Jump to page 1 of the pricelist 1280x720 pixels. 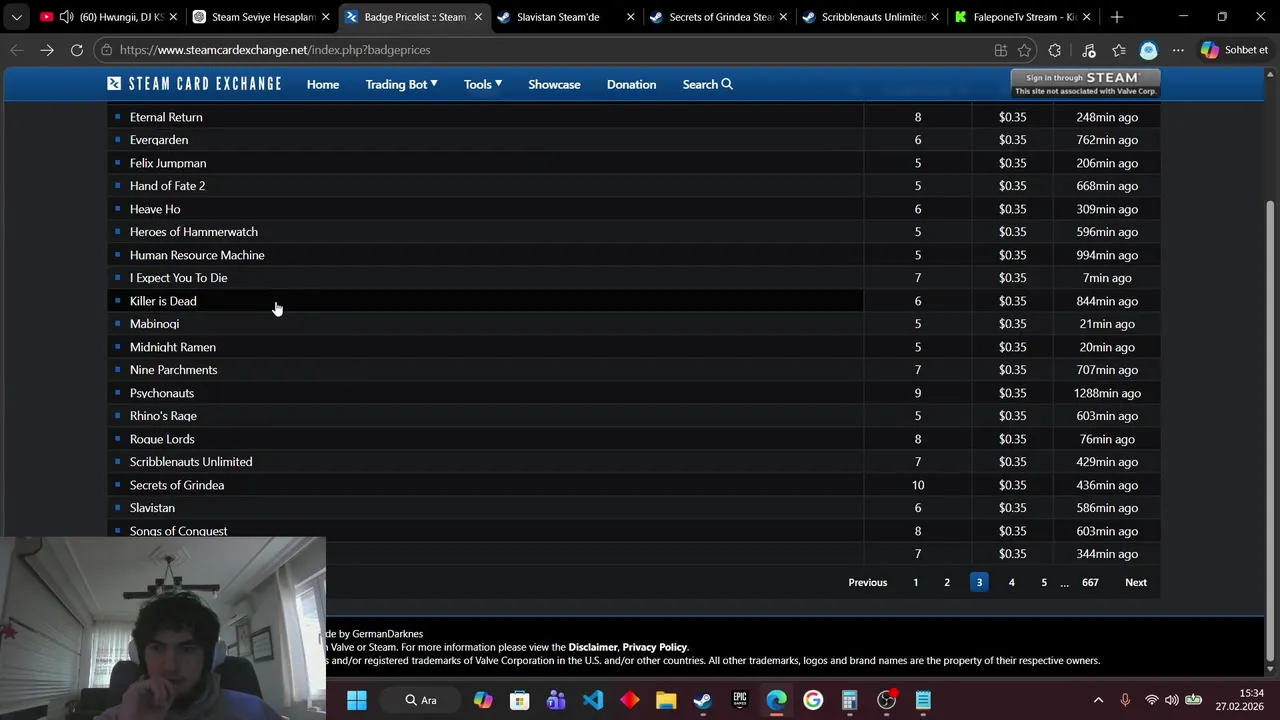tap(915, 582)
